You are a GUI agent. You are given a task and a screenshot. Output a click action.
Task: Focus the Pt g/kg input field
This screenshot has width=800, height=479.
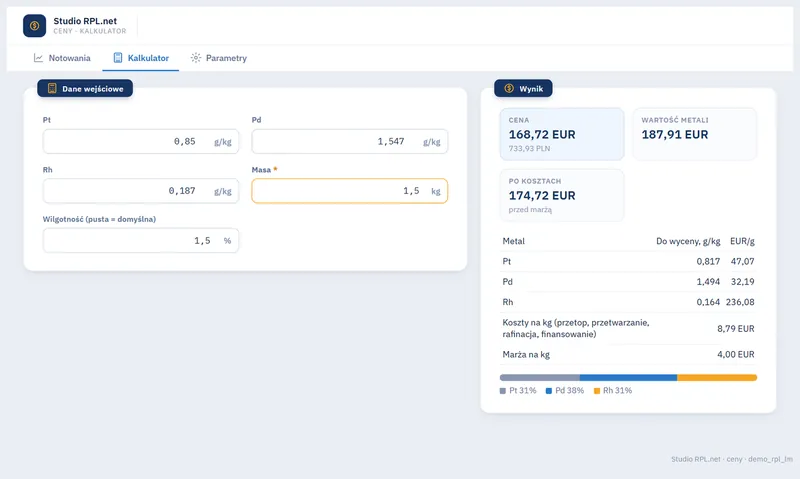click(141, 141)
